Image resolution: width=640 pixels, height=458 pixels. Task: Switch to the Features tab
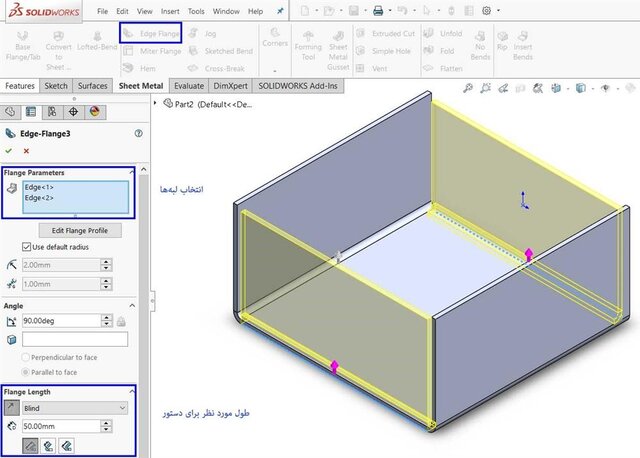[20, 86]
